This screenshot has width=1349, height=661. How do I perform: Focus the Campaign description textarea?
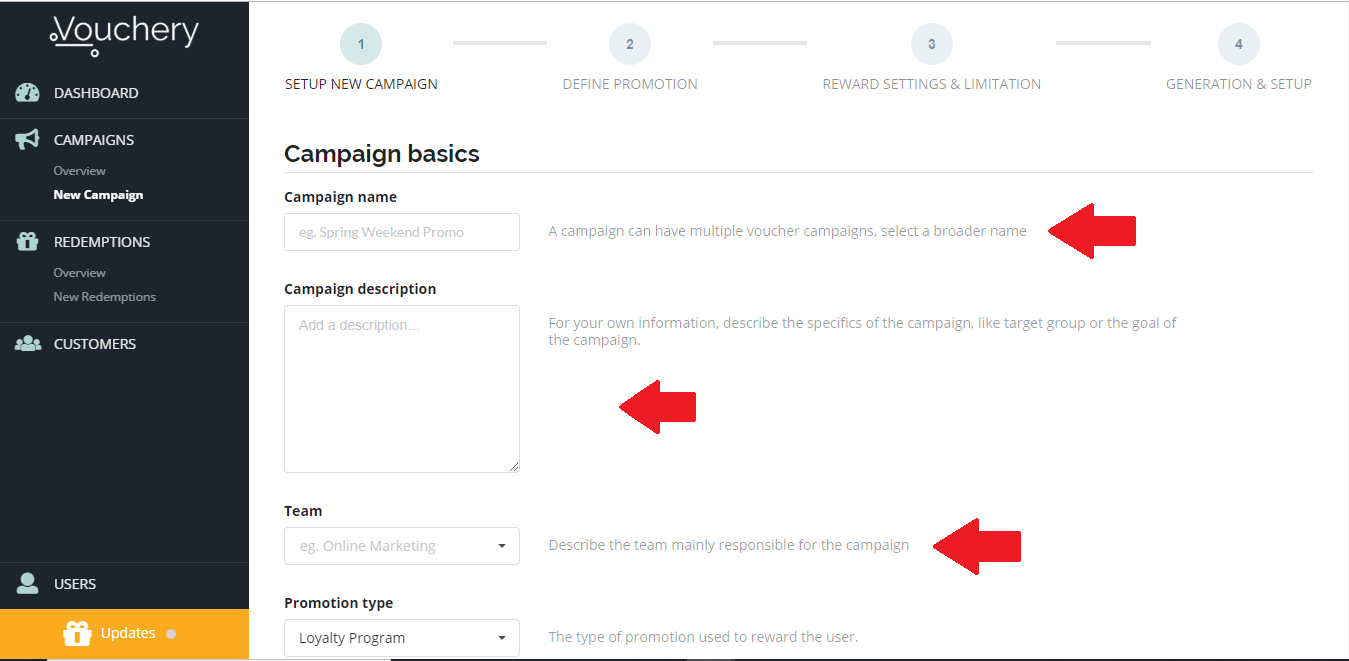[x=402, y=389]
